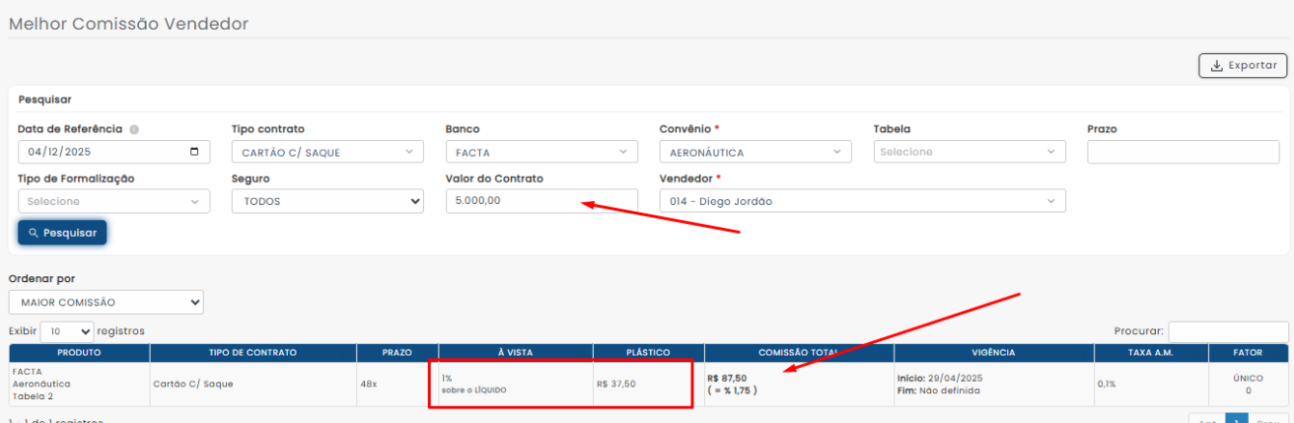The image size is (1294, 423).
Task: Open the Vendedor dropdown showing Diego Jordão
Action: [862, 201]
